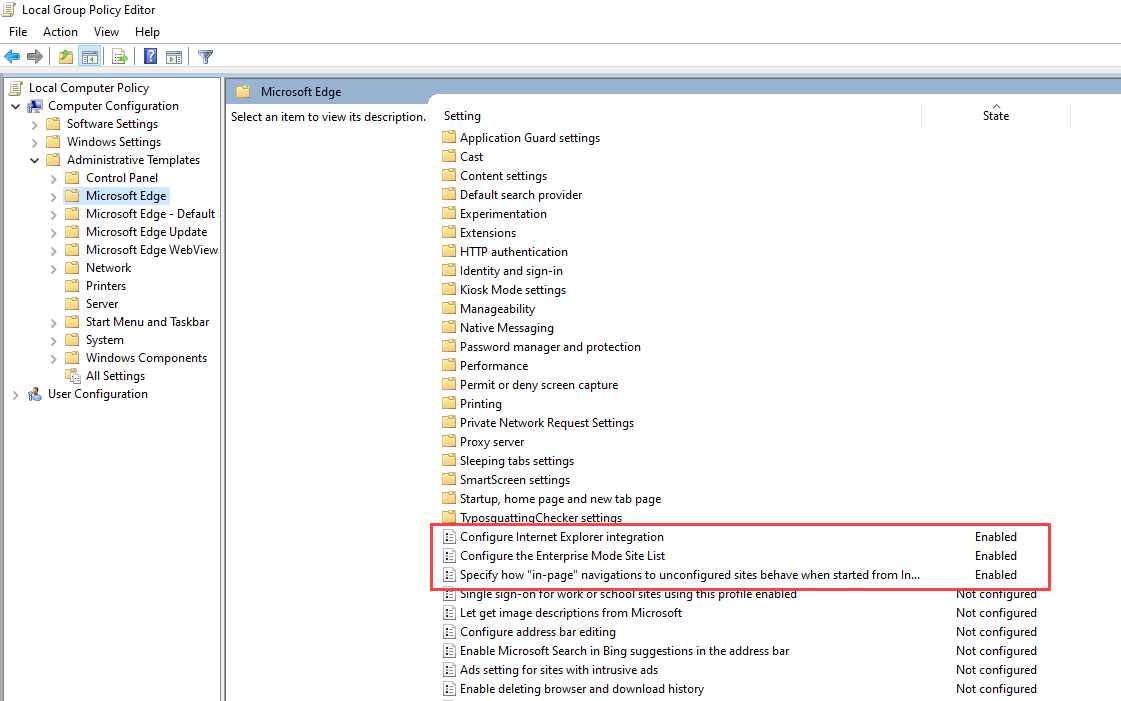Collapse the Administrative Templates tree node
Screen dimensions: 1121x701
tap(34, 160)
